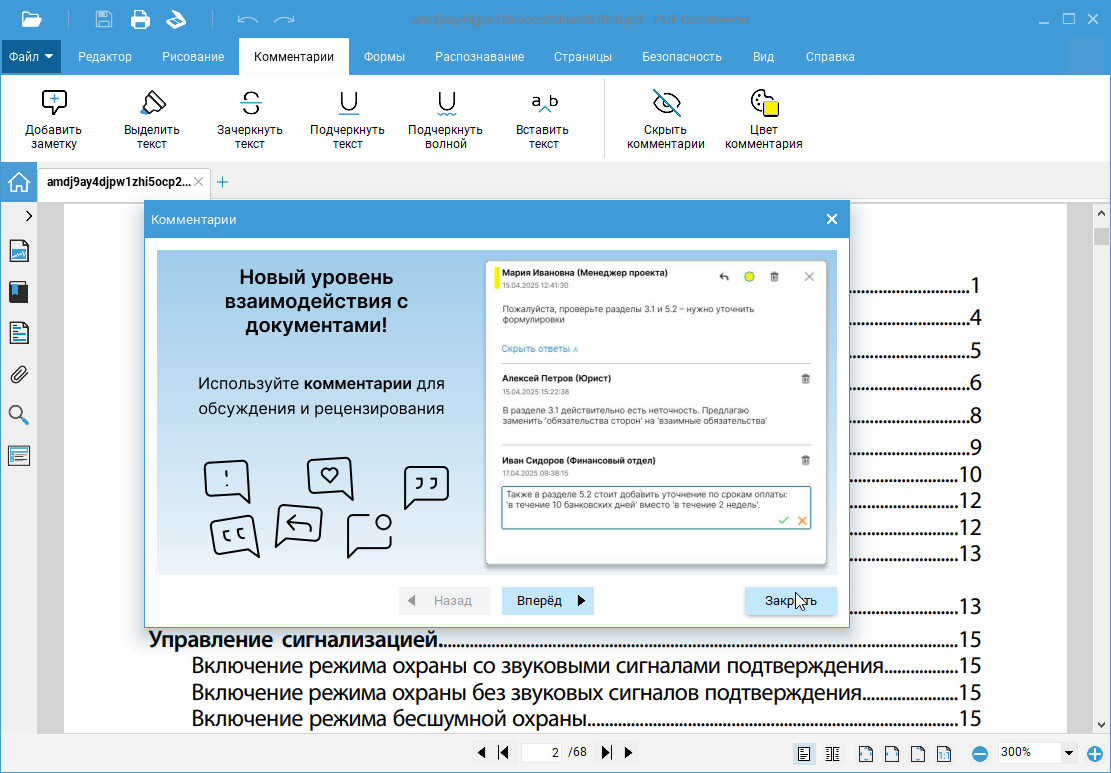Click the print icon in the top toolbar
The image size is (1111, 773).
click(140, 19)
